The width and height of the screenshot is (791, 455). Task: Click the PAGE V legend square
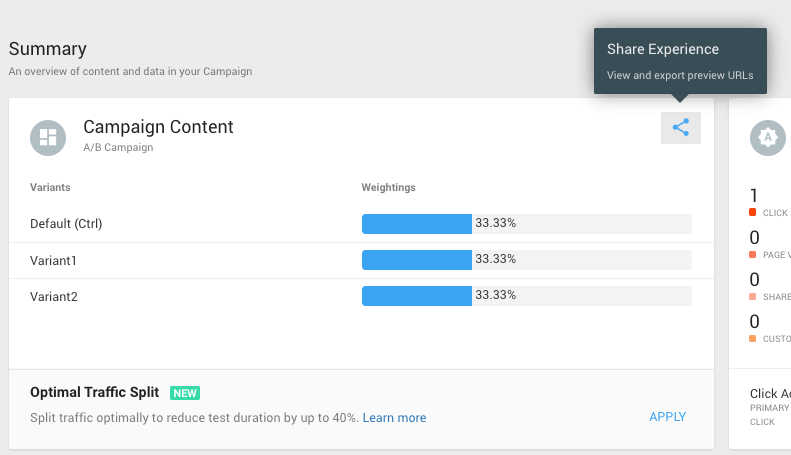[x=753, y=255]
